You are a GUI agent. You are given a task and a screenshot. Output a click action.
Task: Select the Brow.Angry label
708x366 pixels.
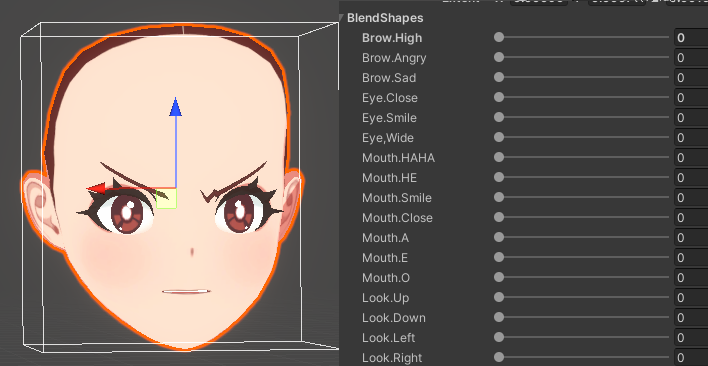coord(394,58)
